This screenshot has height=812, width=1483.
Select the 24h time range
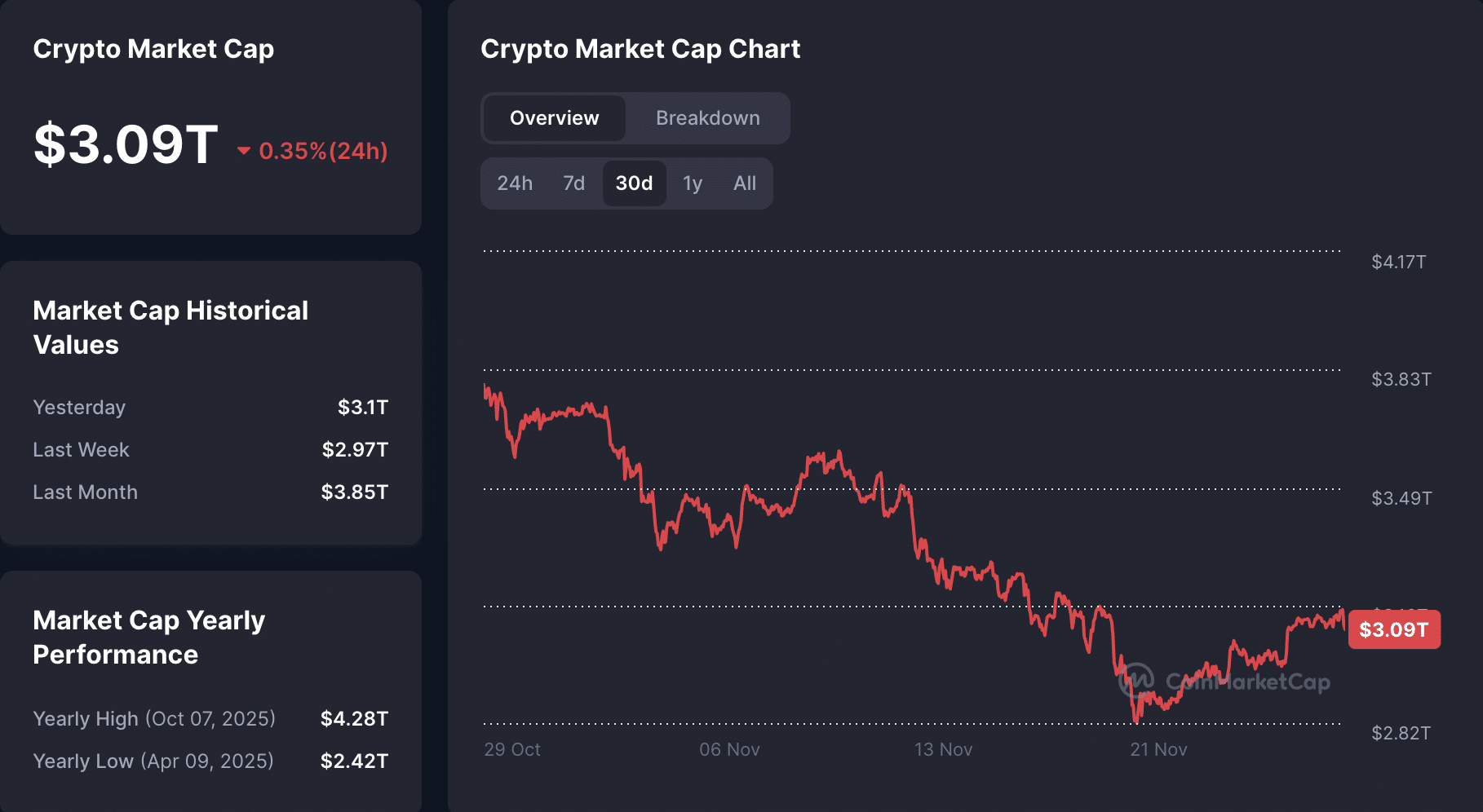pos(515,183)
